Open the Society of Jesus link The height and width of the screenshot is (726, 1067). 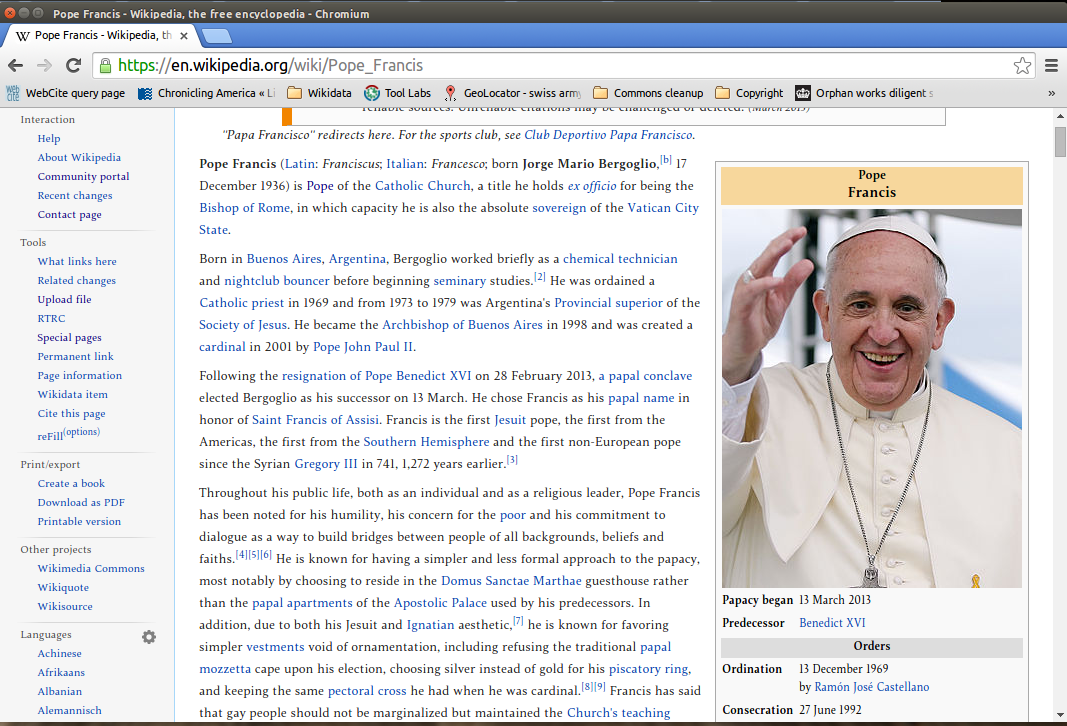click(x=243, y=325)
